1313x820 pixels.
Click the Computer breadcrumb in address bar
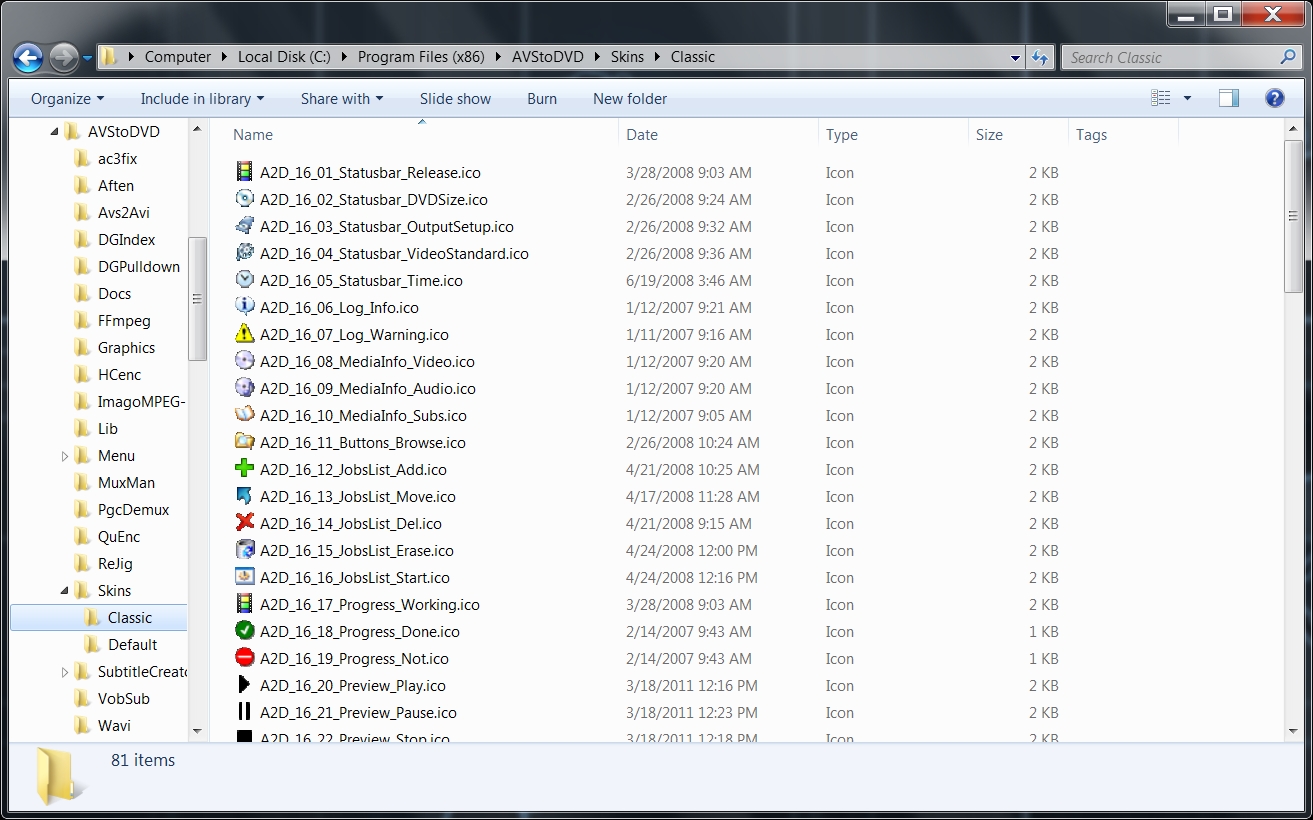point(178,57)
